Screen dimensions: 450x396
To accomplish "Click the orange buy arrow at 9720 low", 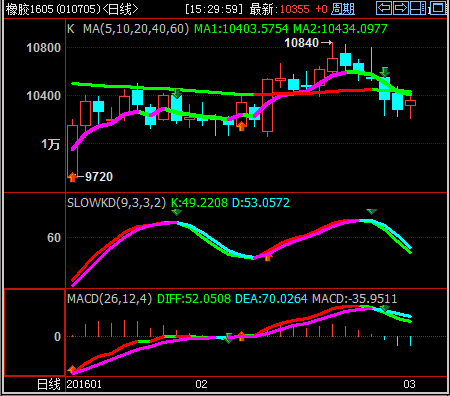I will pyautogui.click(x=72, y=177).
